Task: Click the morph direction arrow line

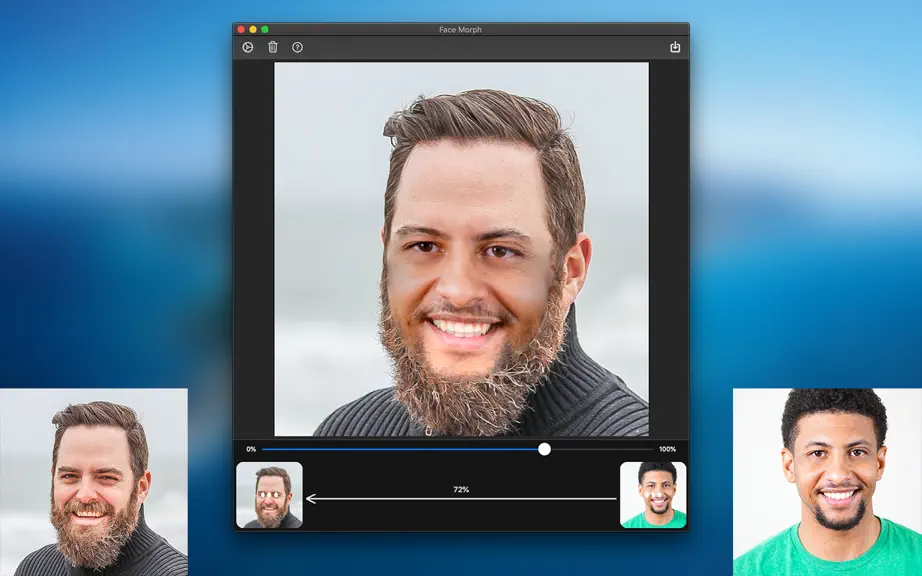Action: click(462, 499)
